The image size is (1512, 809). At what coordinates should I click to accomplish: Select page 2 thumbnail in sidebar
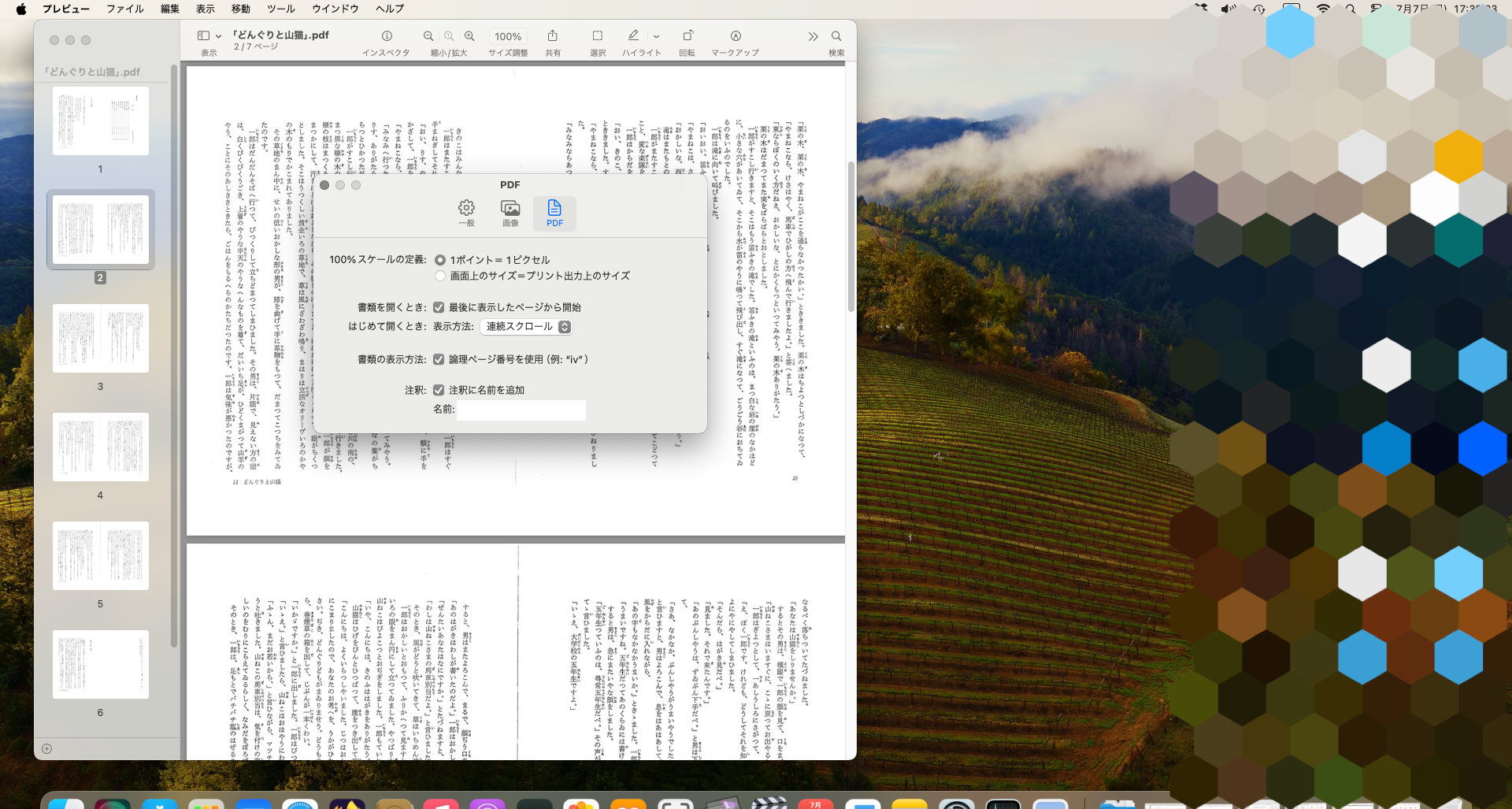click(x=101, y=230)
